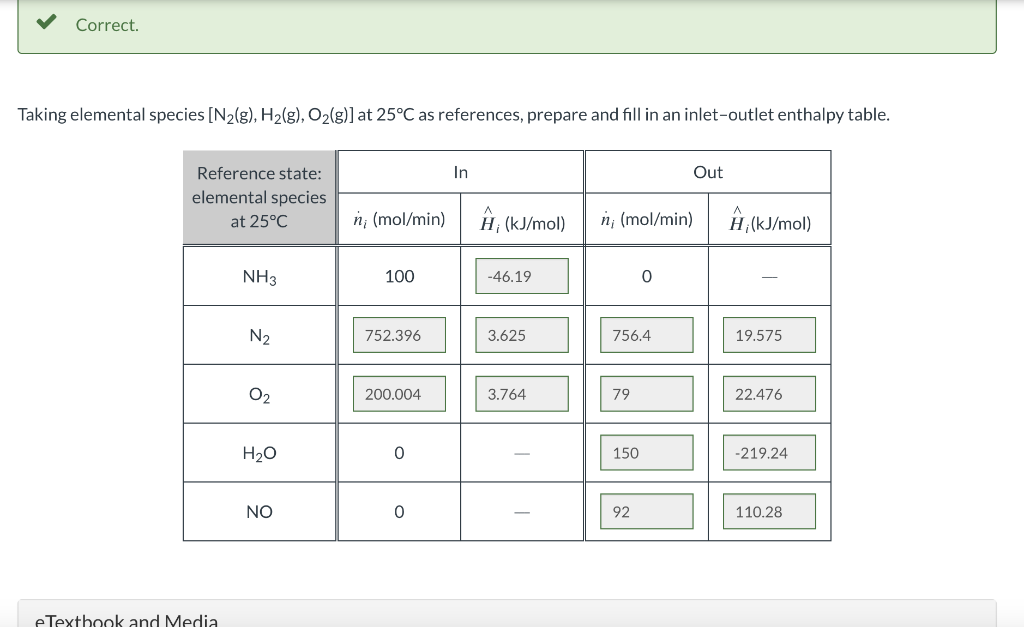This screenshot has height=627, width=1024.
Task: Select the O2 outlet enthalpy field showing 22.476
Action: (x=769, y=394)
